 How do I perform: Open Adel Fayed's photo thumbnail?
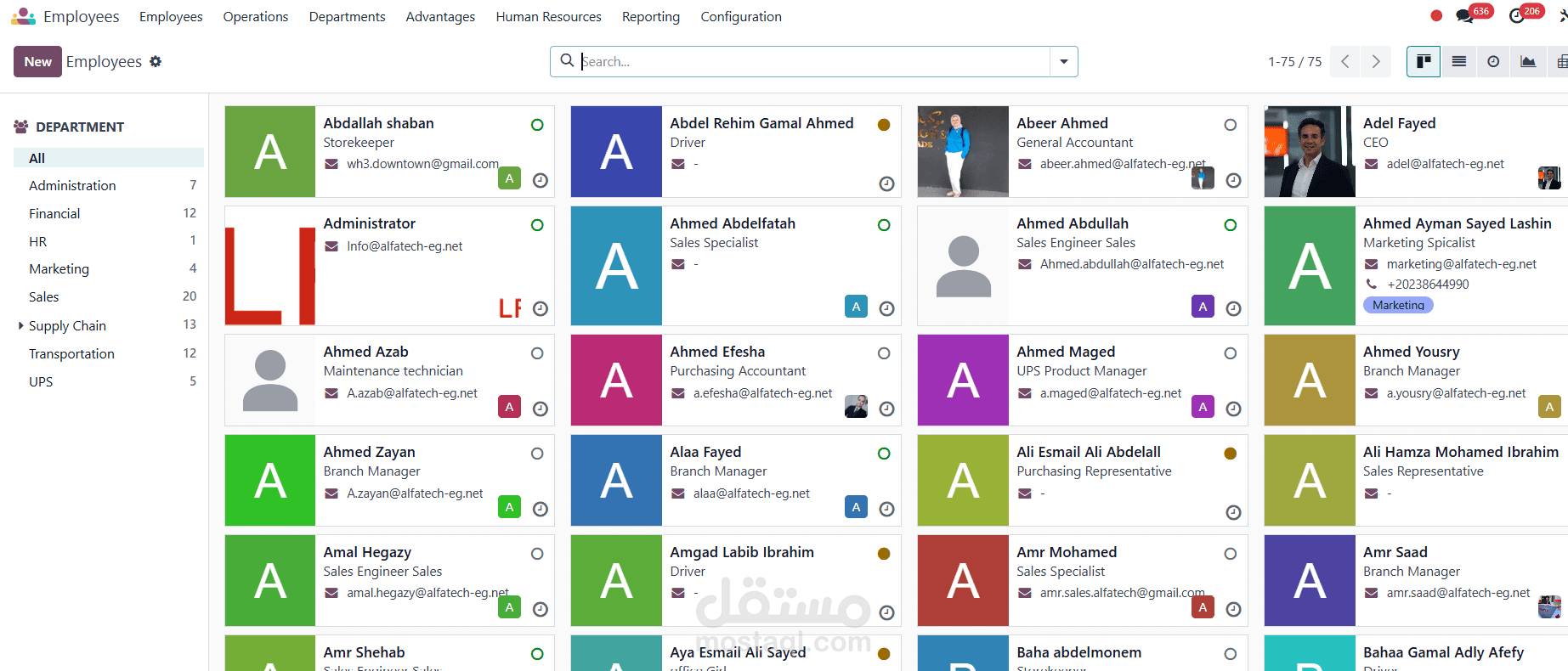pos(1310,151)
